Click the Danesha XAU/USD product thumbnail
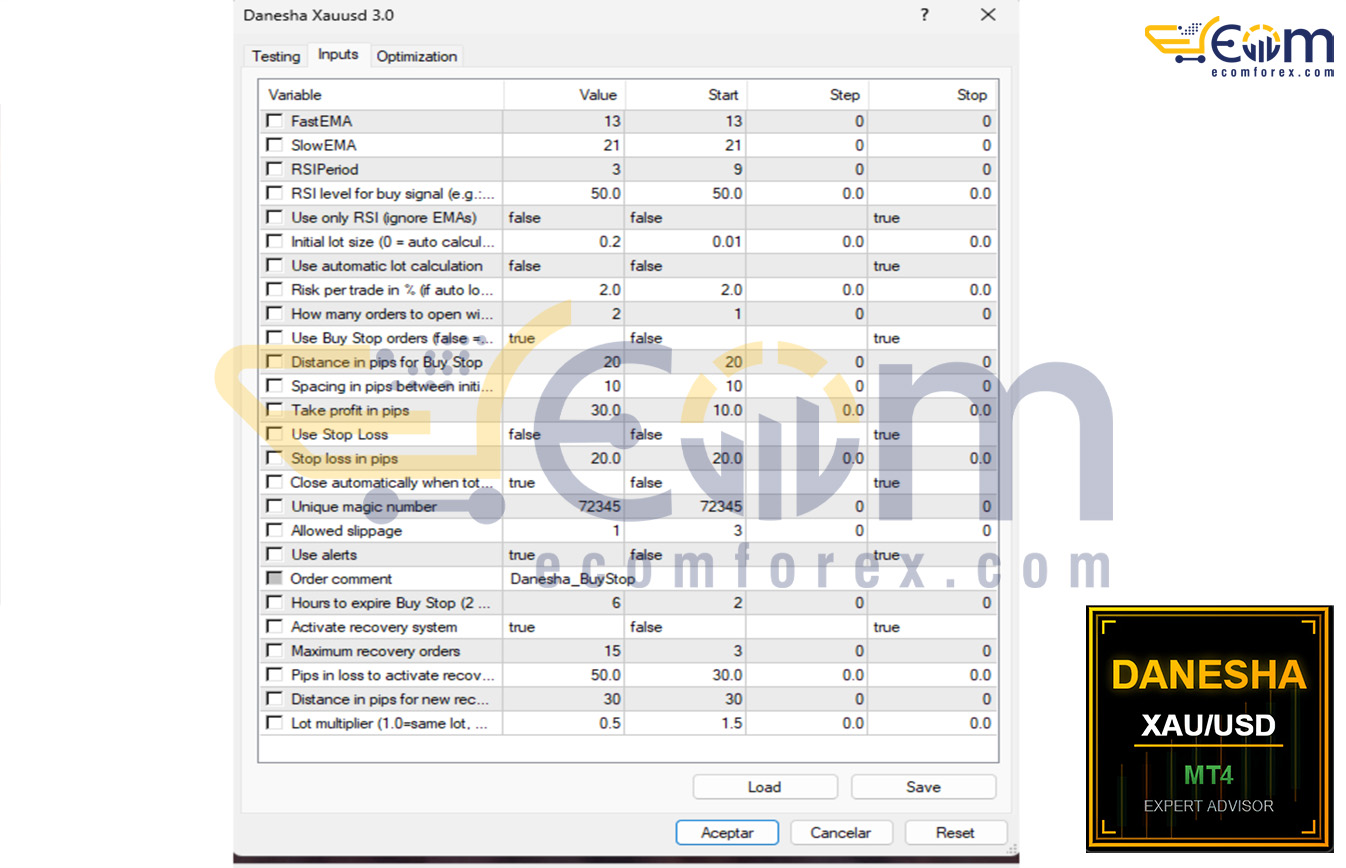Viewport: 1346px width, 868px height. coord(1209,728)
